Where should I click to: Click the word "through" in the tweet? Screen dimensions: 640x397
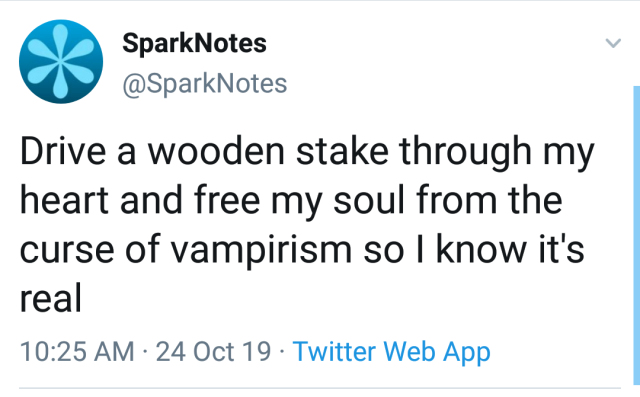pos(466,153)
